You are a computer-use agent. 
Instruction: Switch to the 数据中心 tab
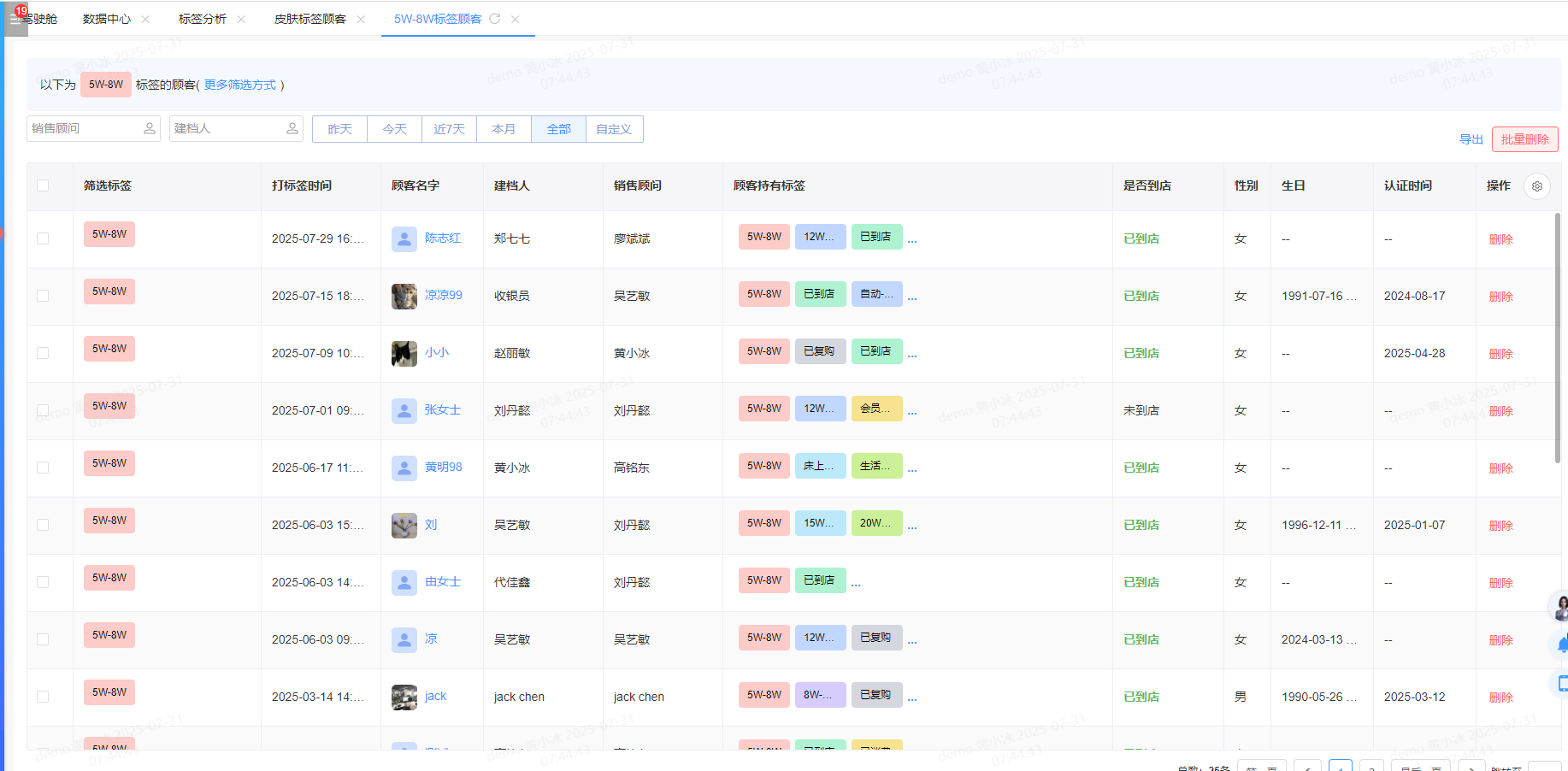[109, 19]
